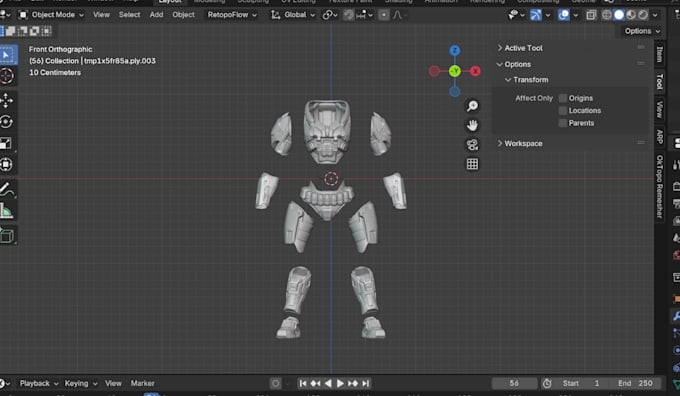Switch to the ARP sidebar tab

[660, 137]
